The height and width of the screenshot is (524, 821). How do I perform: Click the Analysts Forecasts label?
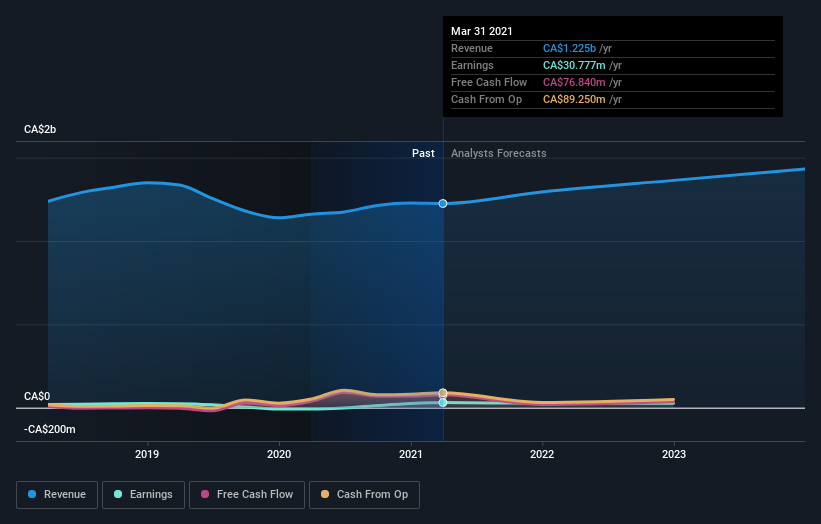[498, 153]
